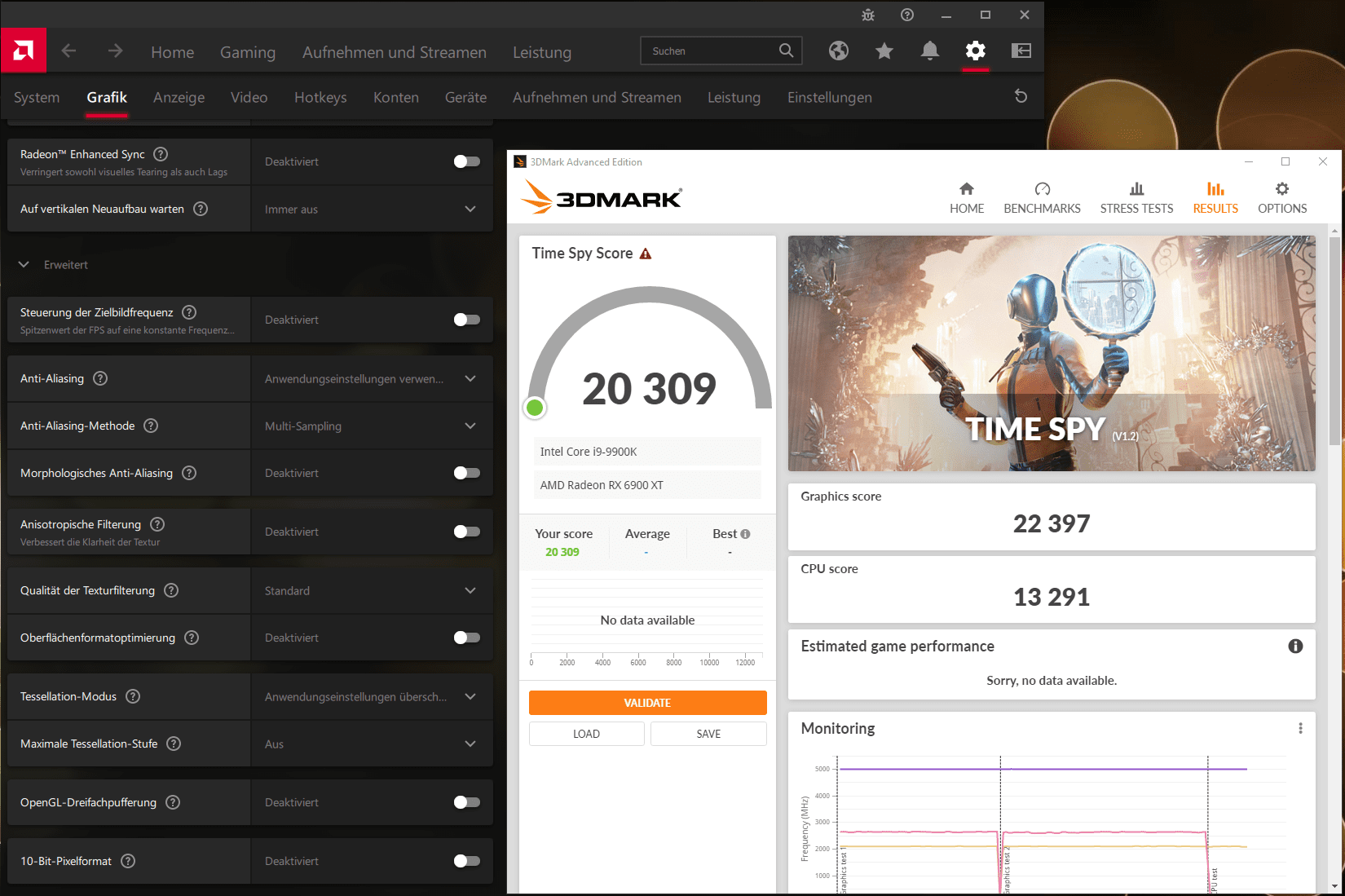Click the score gauge green indicator

click(x=535, y=408)
